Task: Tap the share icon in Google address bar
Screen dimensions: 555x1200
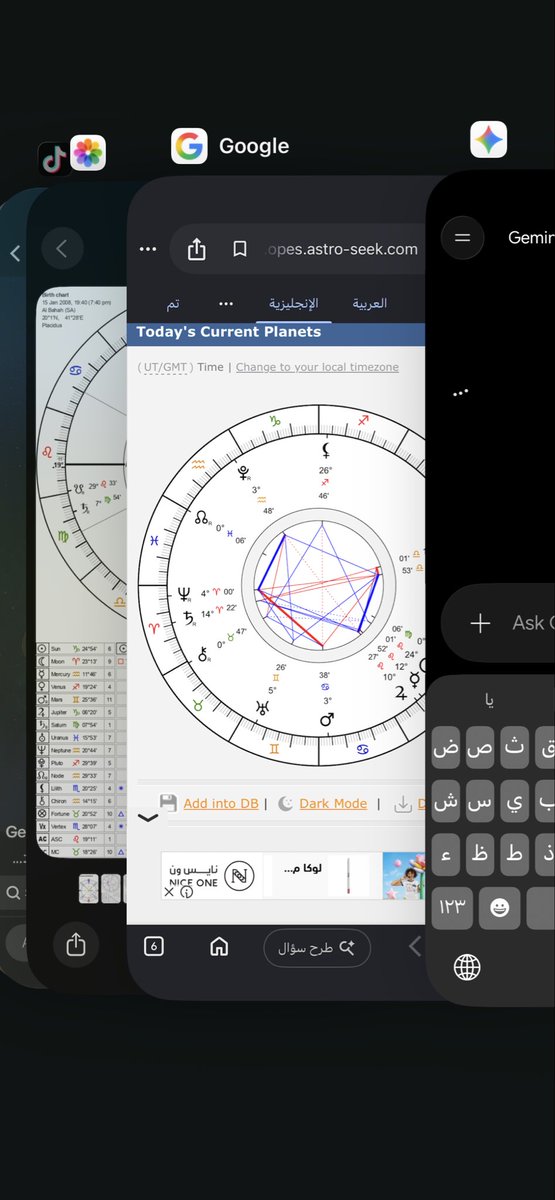Action: click(197, 249)
